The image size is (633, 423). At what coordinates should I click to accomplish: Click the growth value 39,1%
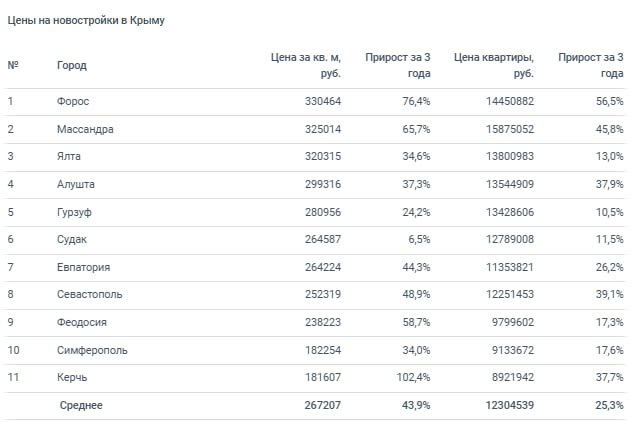click(610, 294)
